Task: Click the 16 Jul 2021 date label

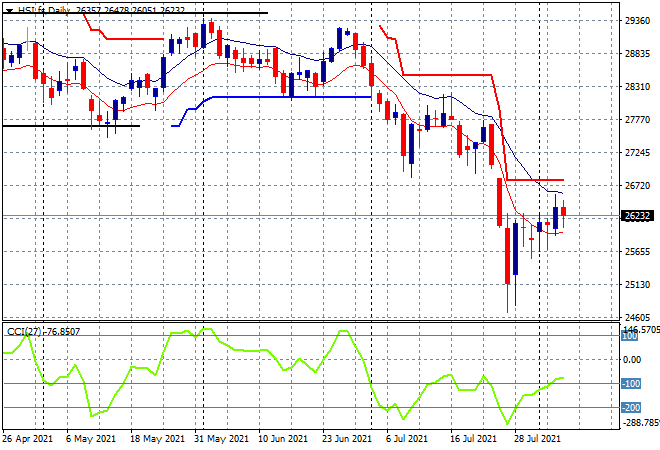Action: tap(474, 439)
